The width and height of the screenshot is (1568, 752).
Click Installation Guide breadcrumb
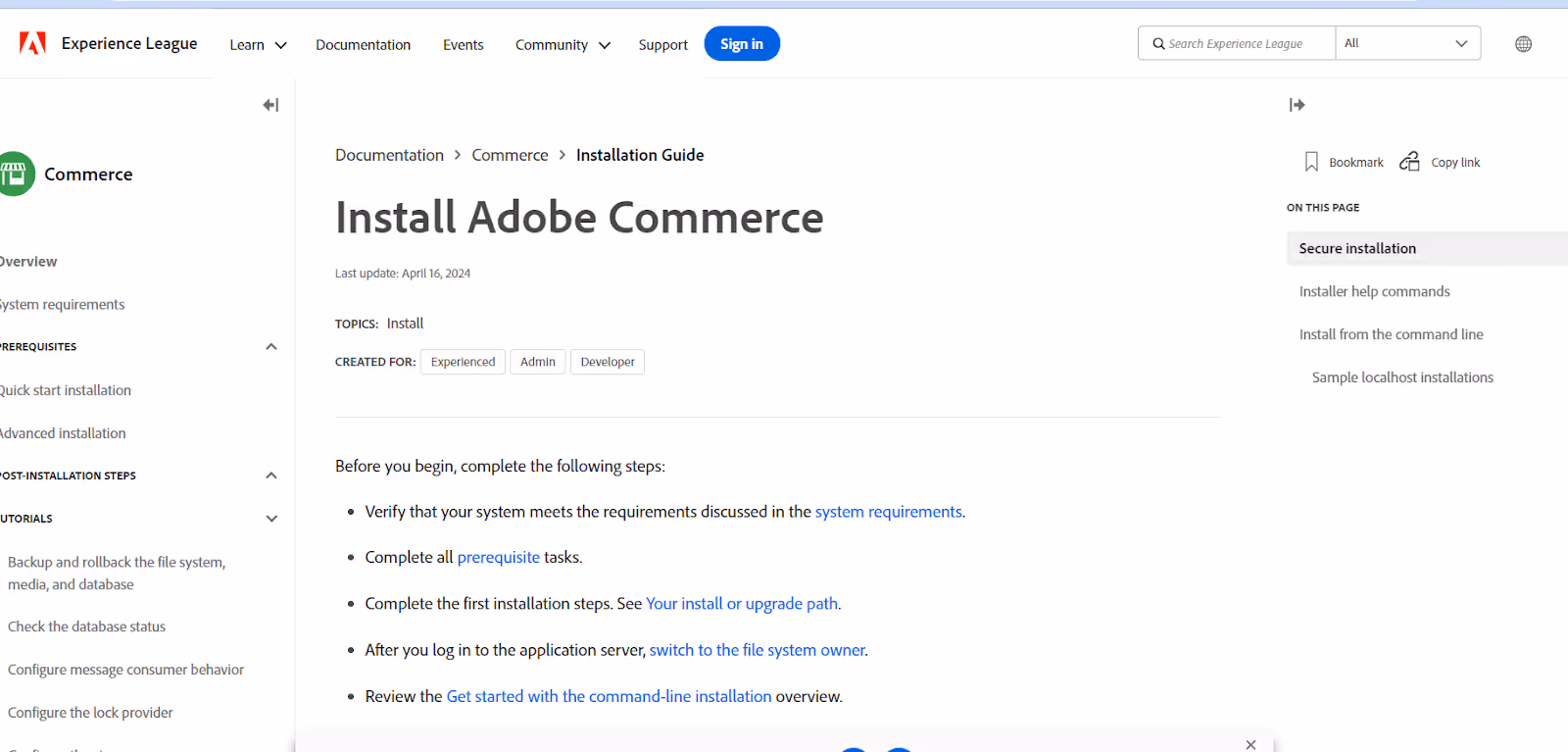click(640, 155)
